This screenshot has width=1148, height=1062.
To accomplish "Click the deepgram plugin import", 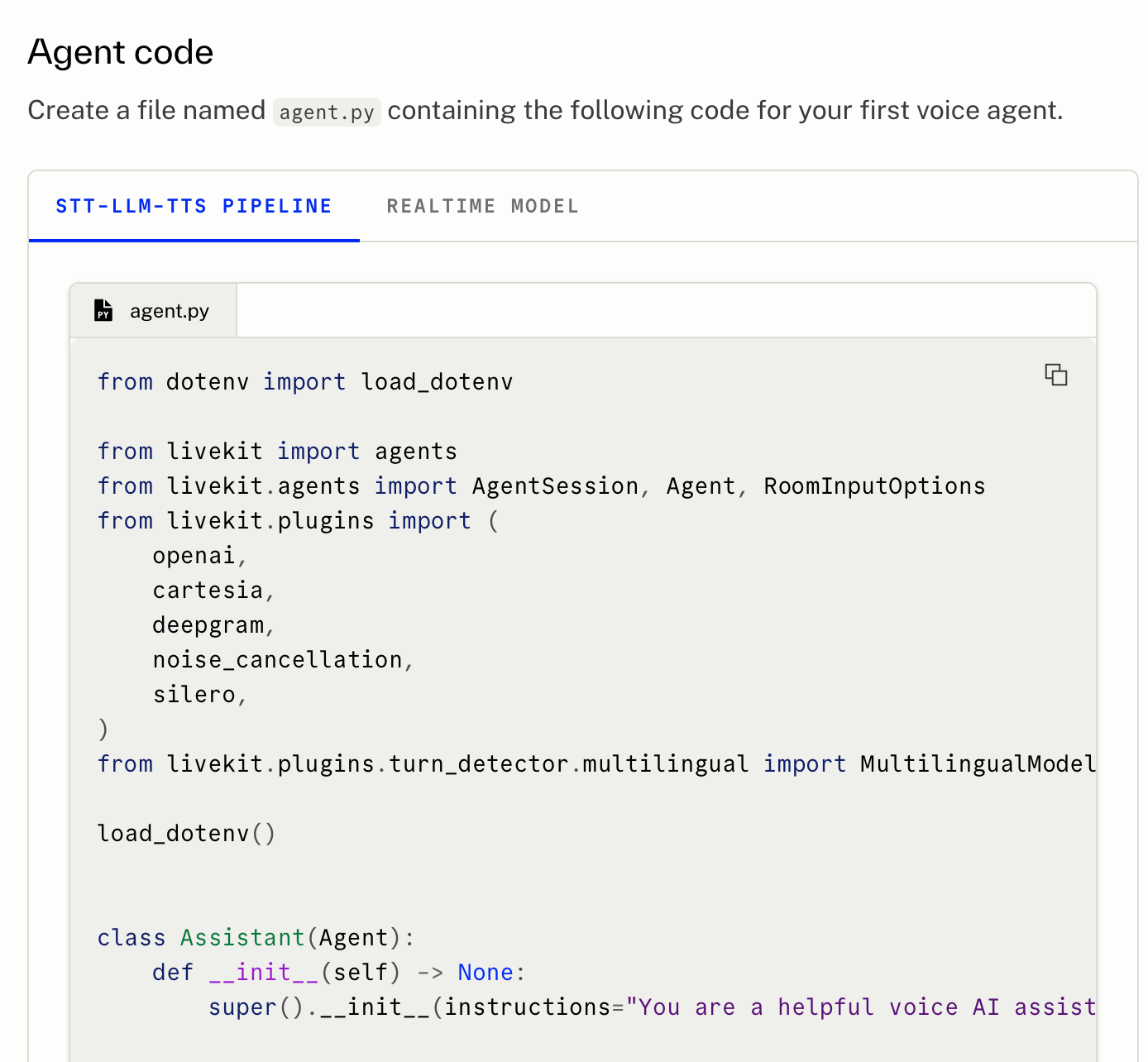I will tap(208, 624).
